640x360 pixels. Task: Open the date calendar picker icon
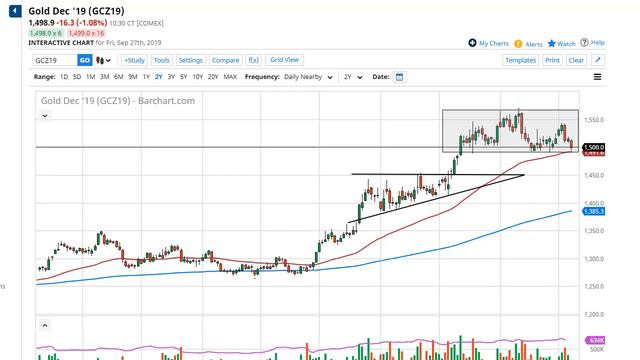point(400,77)
